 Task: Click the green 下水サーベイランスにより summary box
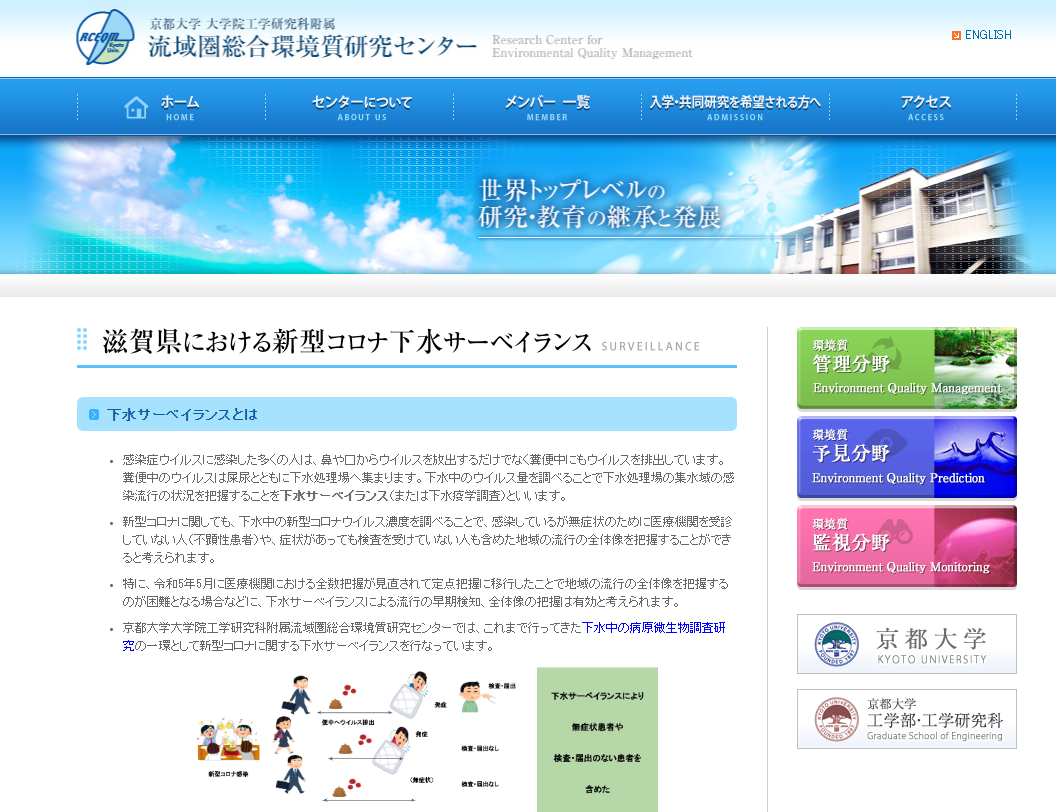click(597, 740)
